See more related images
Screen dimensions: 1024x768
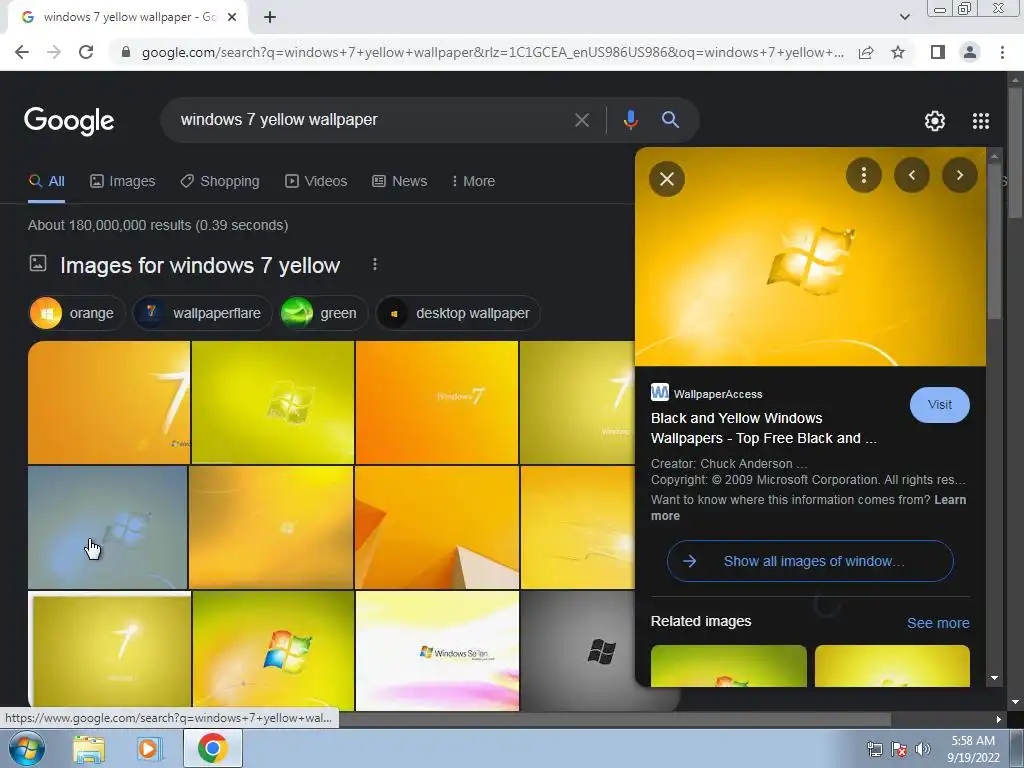pyautogui.click(x=938, y=623)
